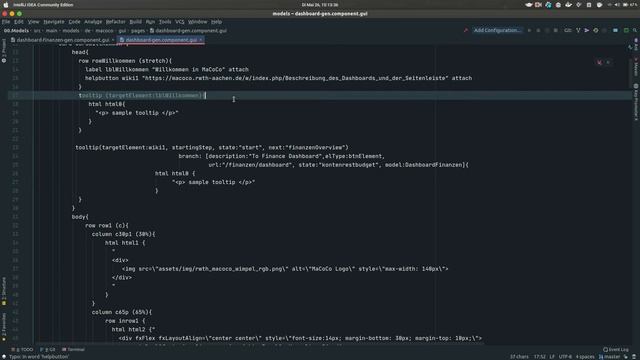The image size is (640, 360).
Task: Open the Event Log
Action: pyautogui.click(x=616, y=349)
